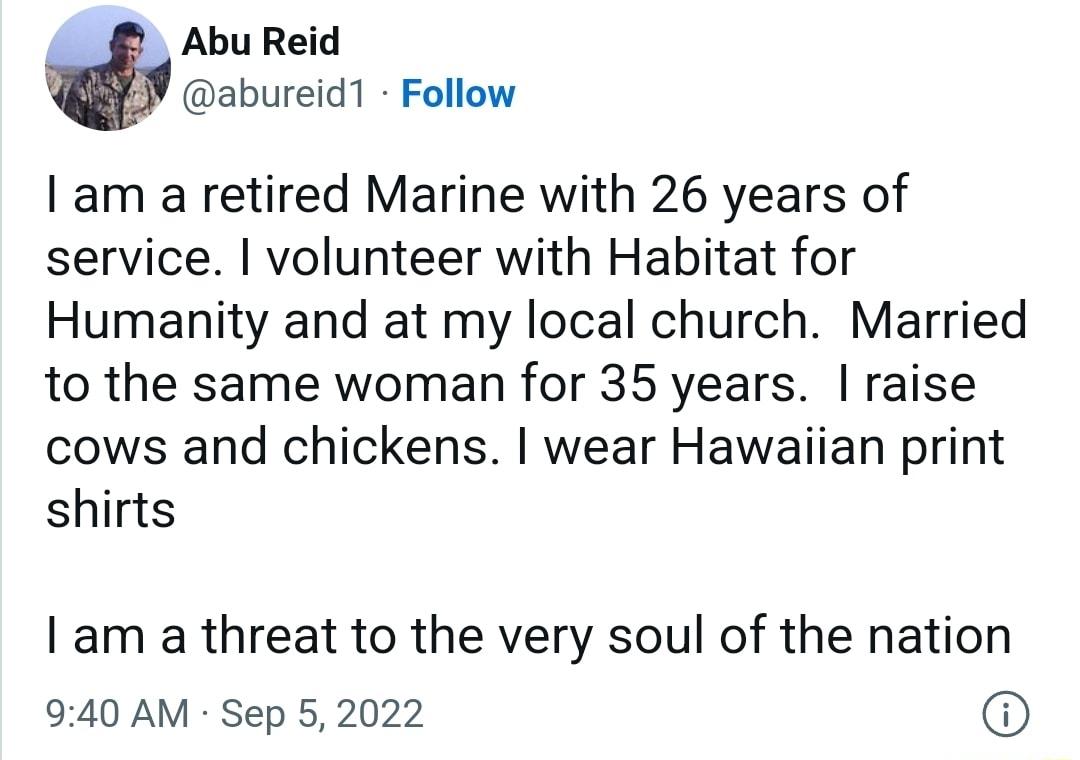Open the profile via the display name

point(260,42)
